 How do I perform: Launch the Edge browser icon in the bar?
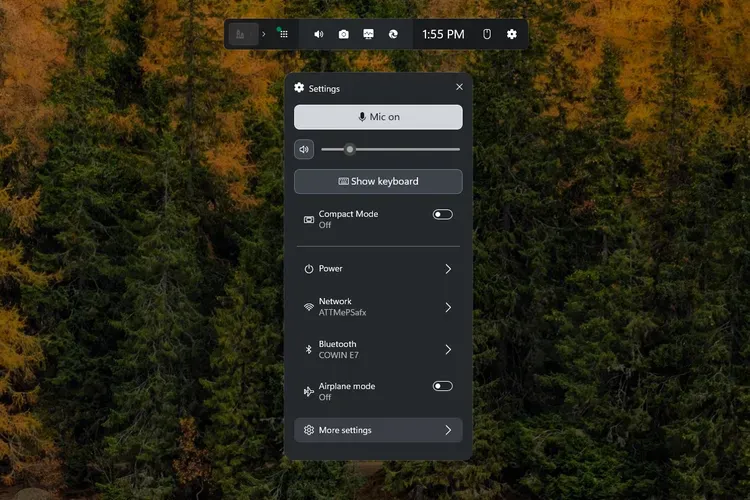click(394, 34)
